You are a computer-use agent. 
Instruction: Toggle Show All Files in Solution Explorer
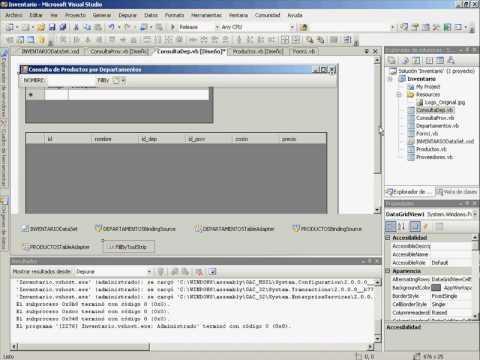[405, 60]
